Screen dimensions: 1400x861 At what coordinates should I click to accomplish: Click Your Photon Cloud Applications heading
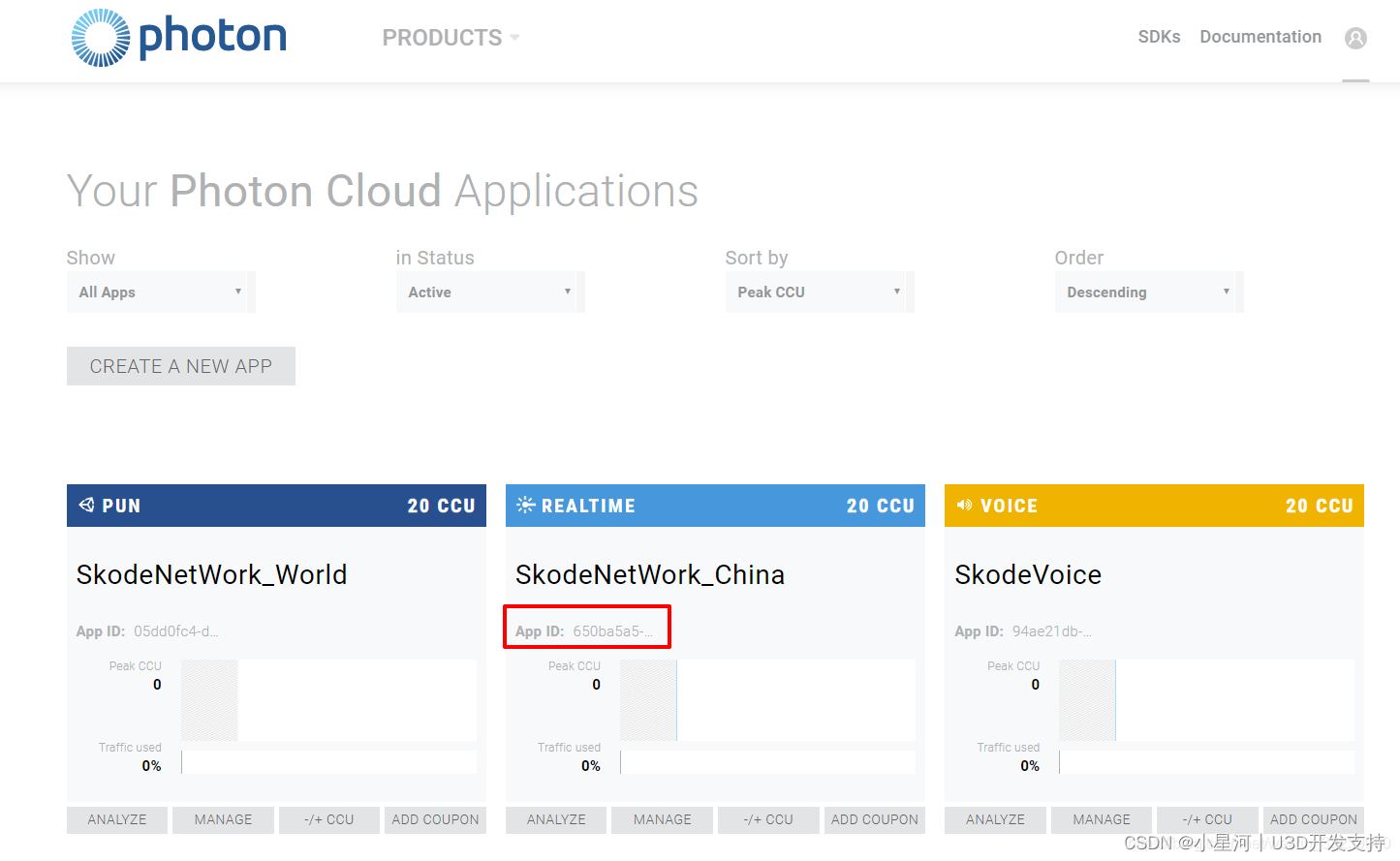pos(383,191)
